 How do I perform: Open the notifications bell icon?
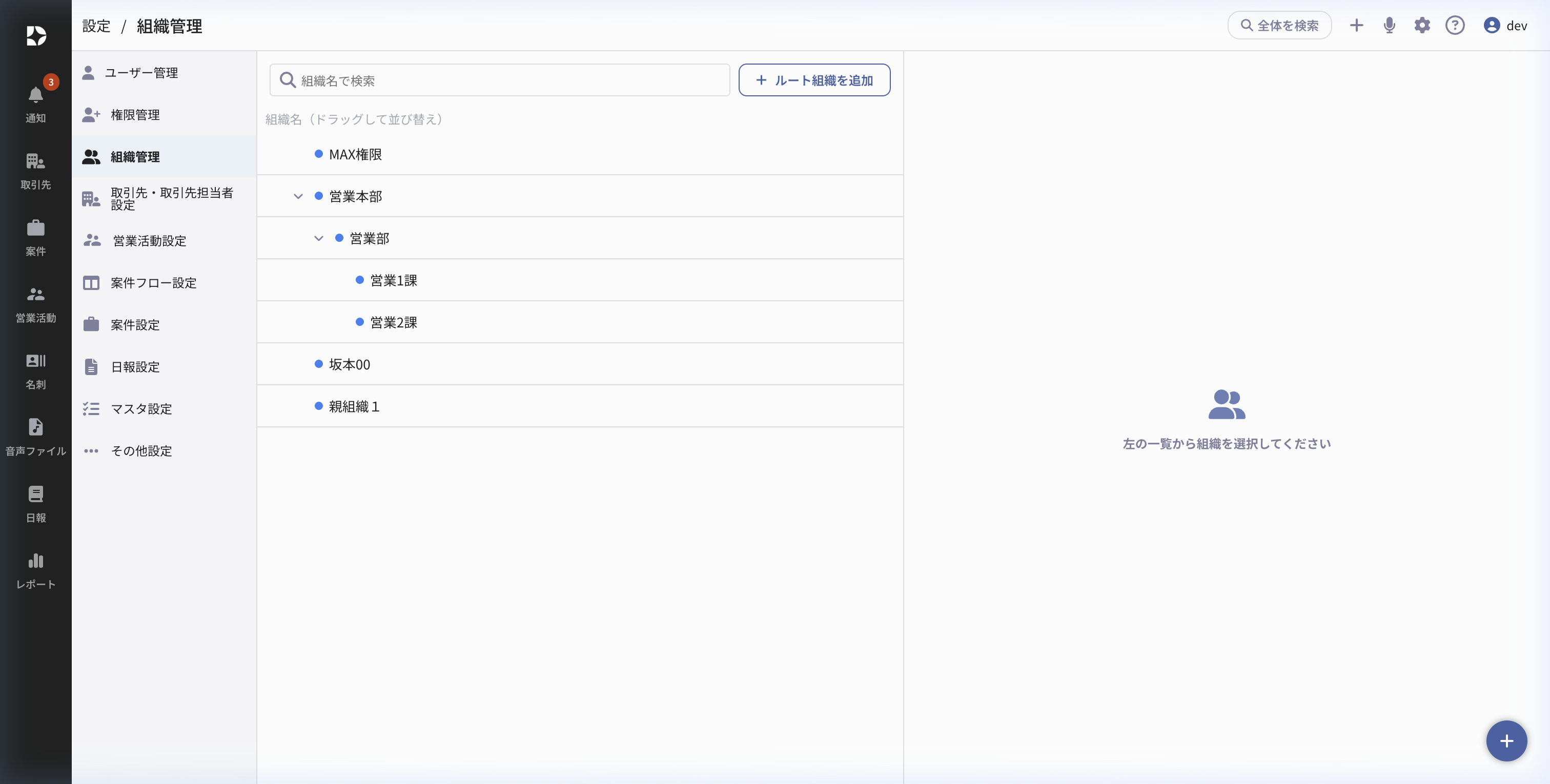point(35,95)
